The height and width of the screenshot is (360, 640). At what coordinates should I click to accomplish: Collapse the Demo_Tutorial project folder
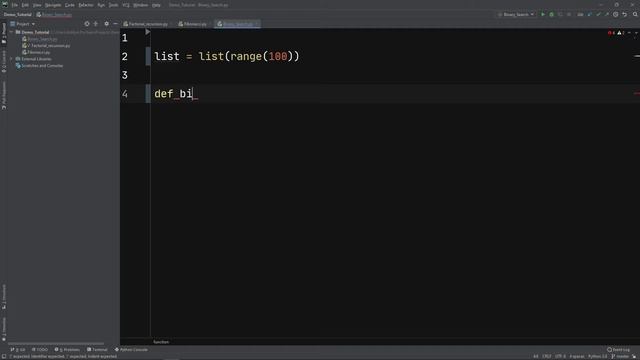pos(11,32)
